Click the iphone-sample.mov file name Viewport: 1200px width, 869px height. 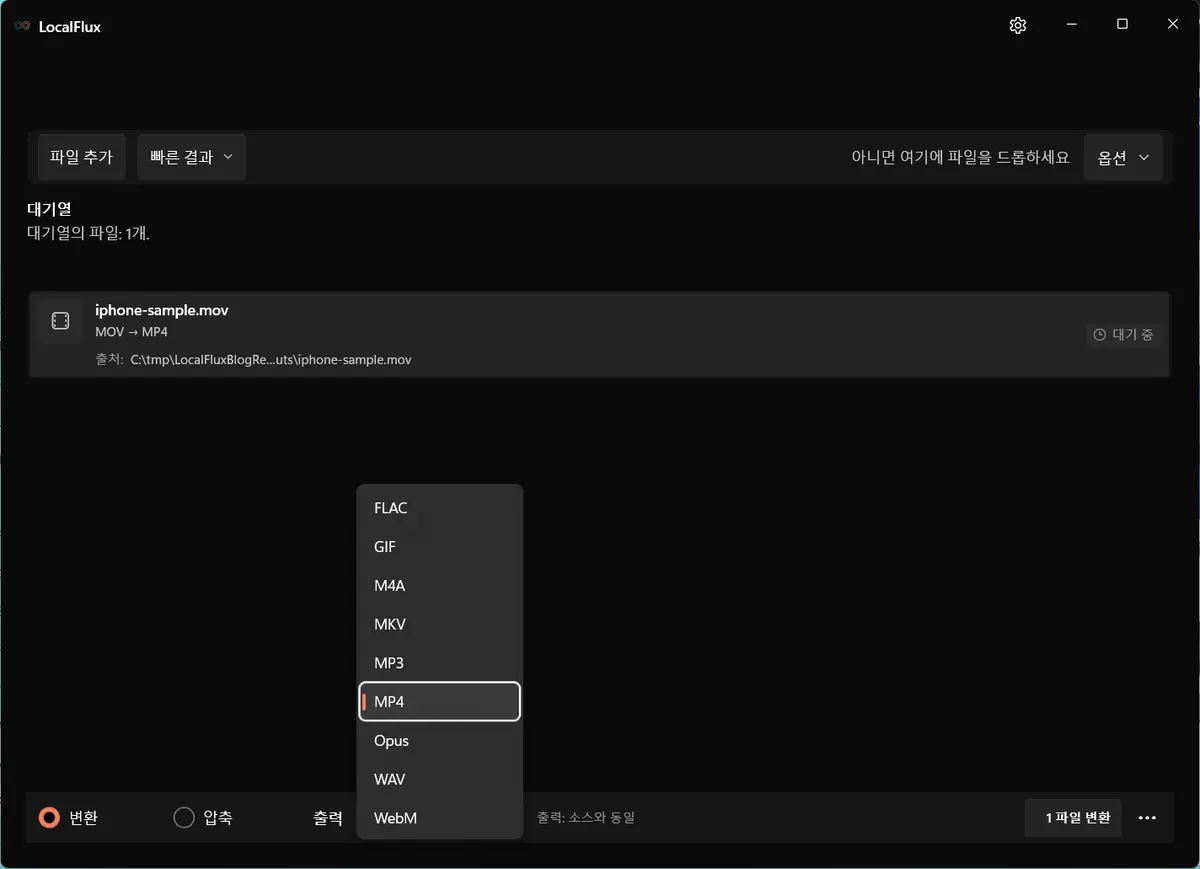click(162, 310)
